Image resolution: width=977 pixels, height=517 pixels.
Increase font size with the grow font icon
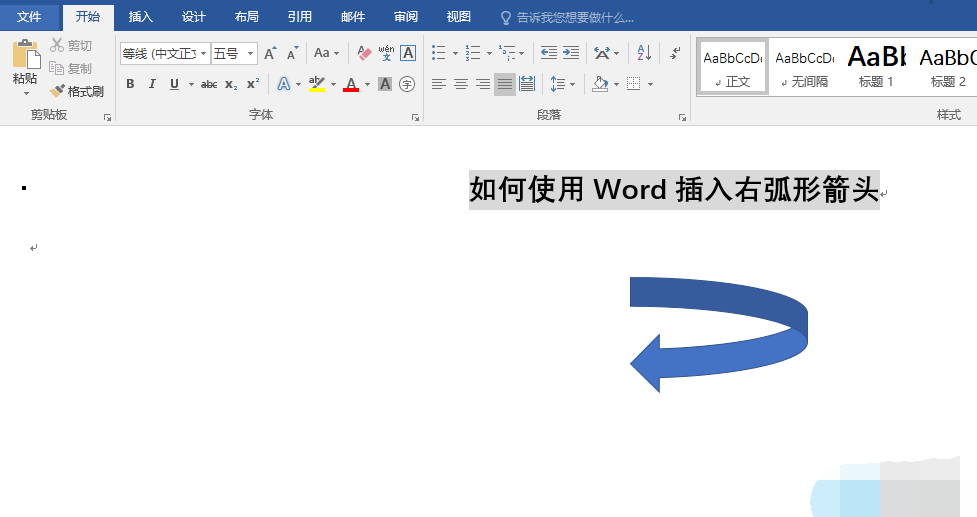click(270, 53)
